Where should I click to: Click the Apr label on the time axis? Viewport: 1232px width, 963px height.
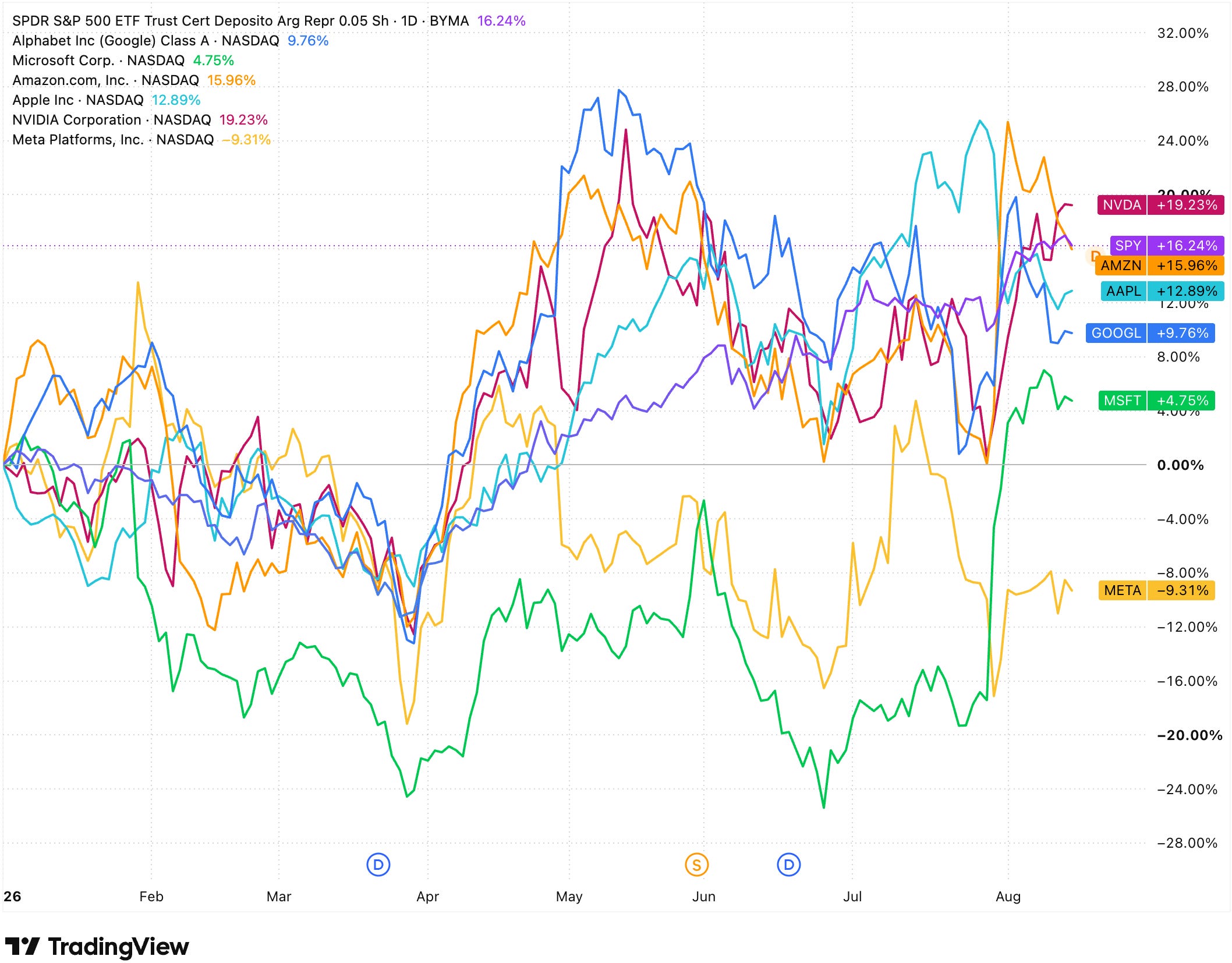[427, 896]
